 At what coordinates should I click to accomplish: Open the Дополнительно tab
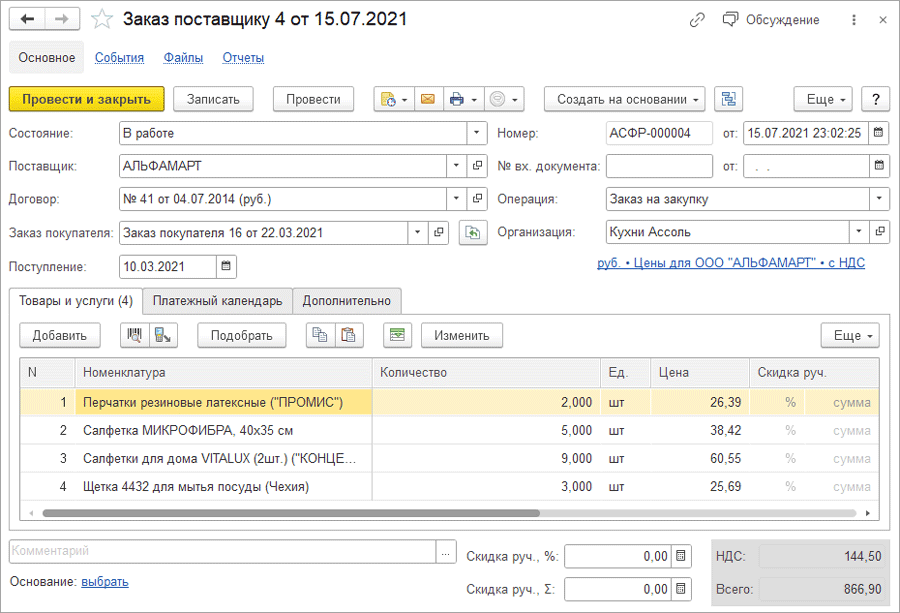[x=347, y=301]
